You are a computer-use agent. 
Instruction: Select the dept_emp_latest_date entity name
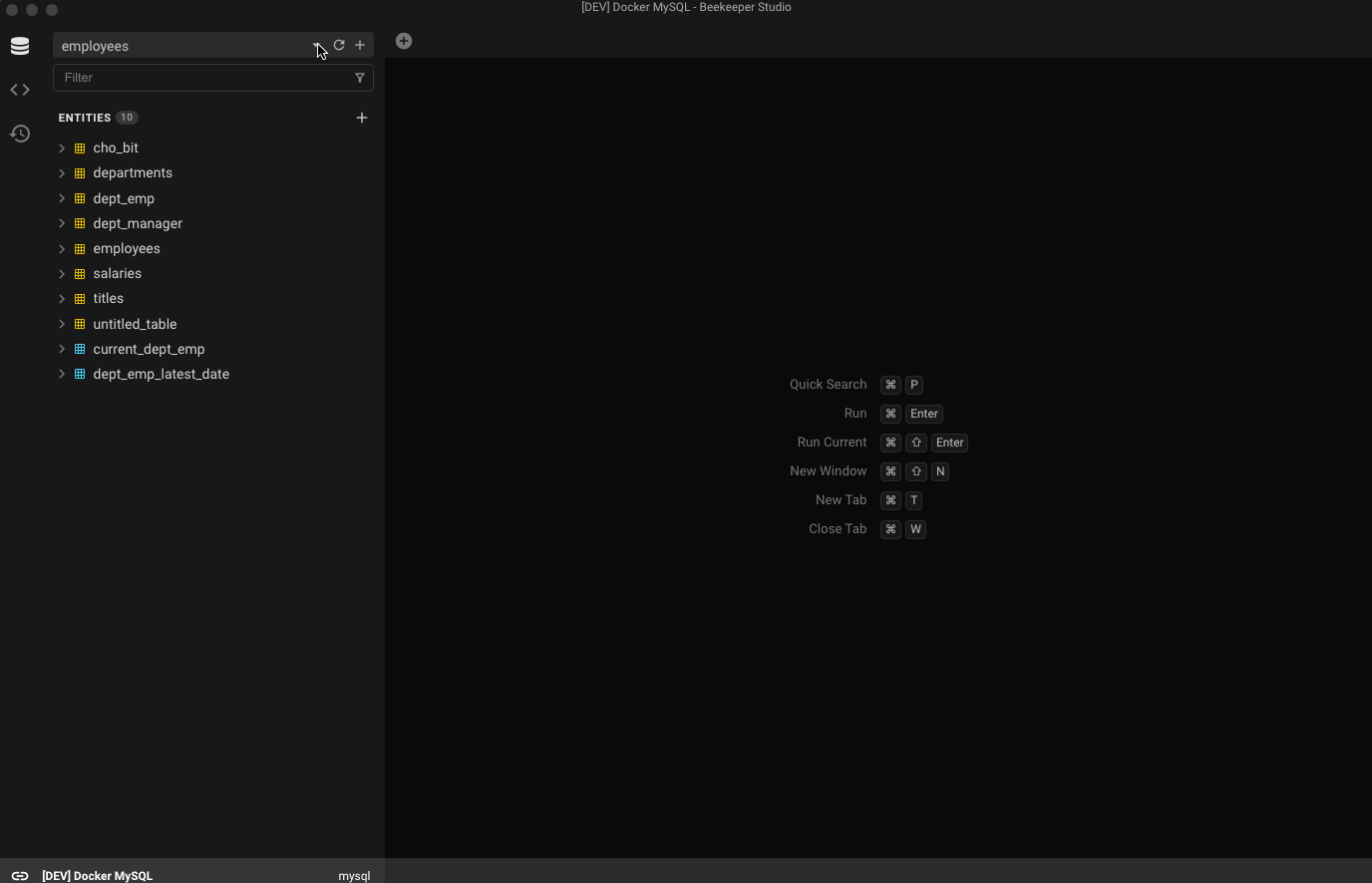coord(162,374)
